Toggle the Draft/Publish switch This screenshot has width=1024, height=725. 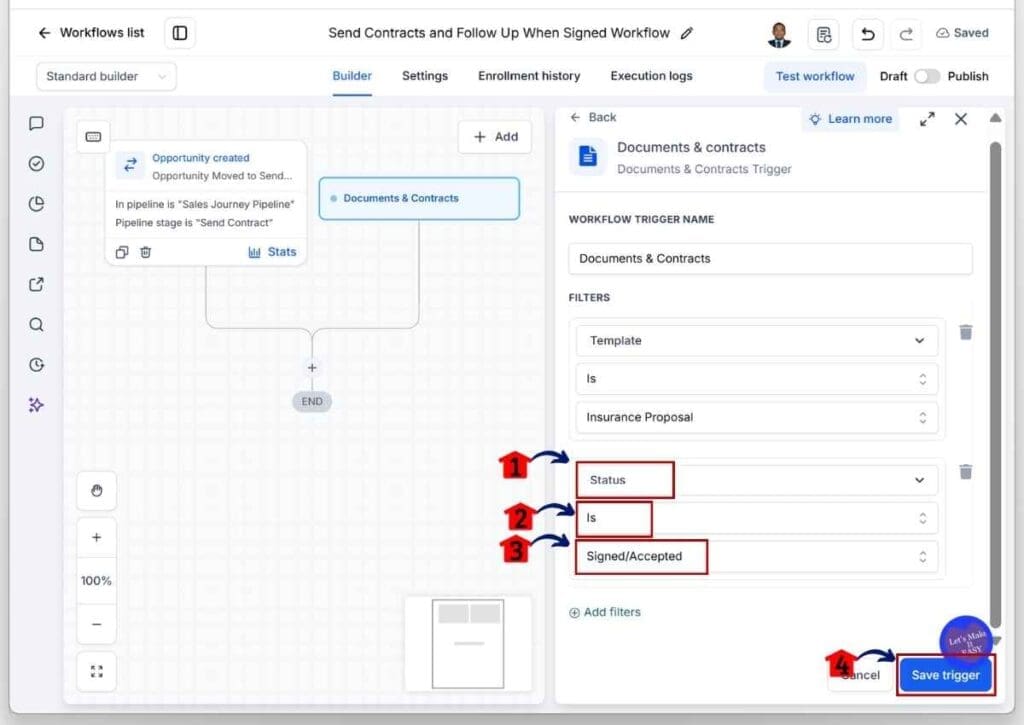926,76
